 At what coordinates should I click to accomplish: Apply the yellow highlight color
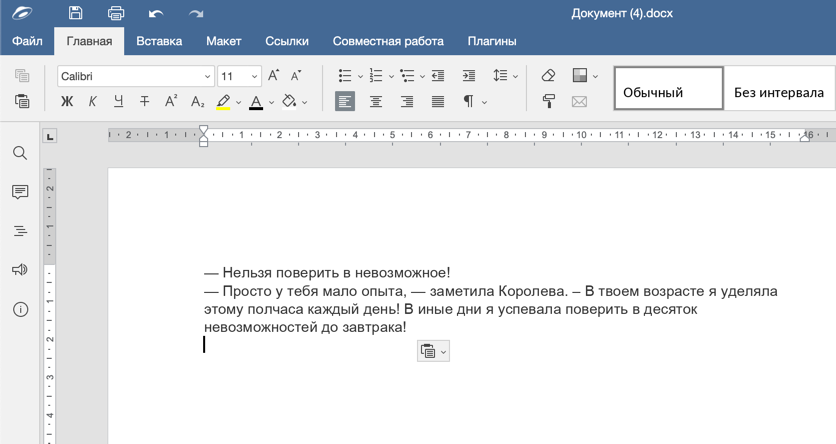pos(223,101)
